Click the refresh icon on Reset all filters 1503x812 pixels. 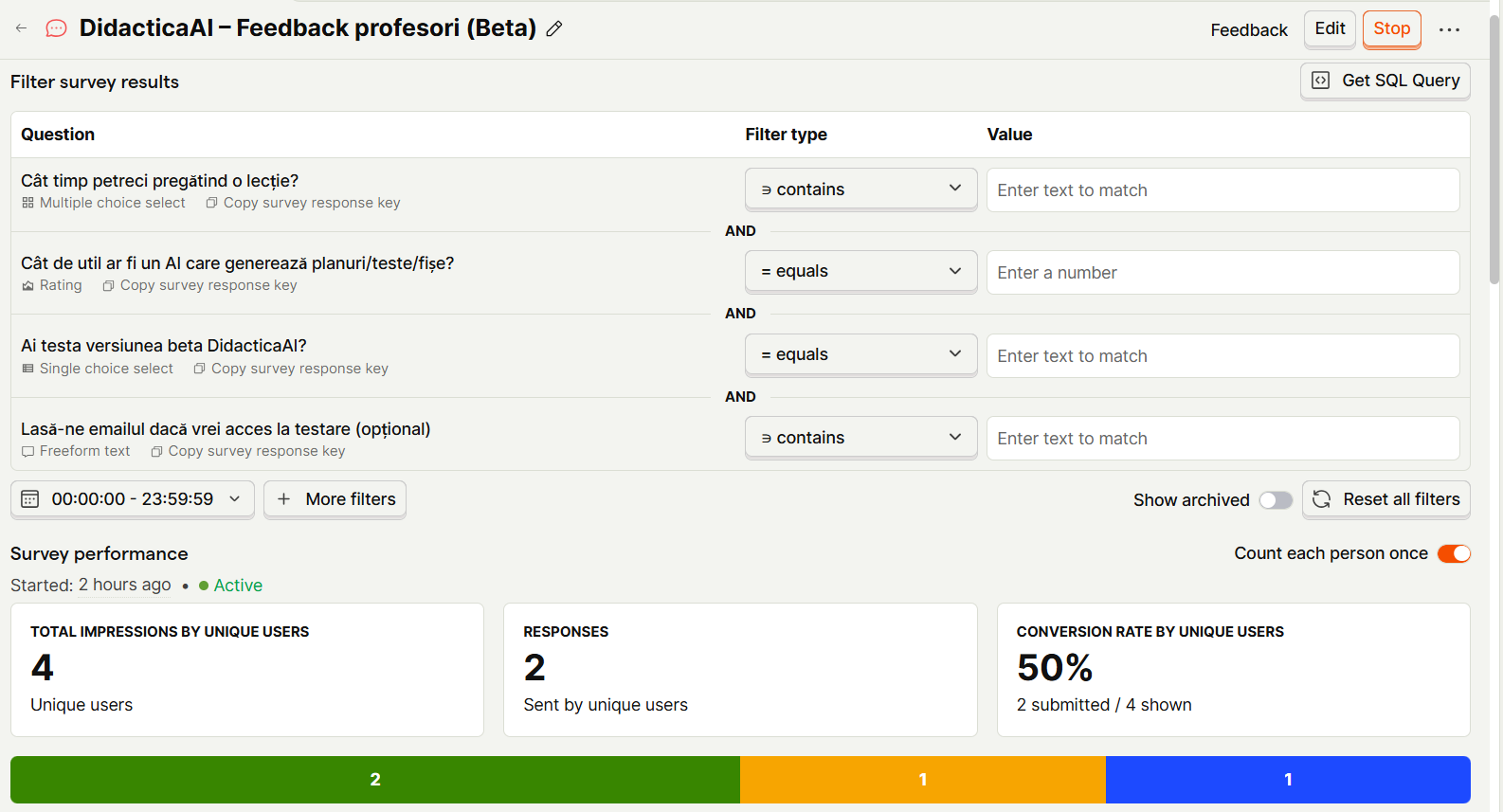[1322, 499]
